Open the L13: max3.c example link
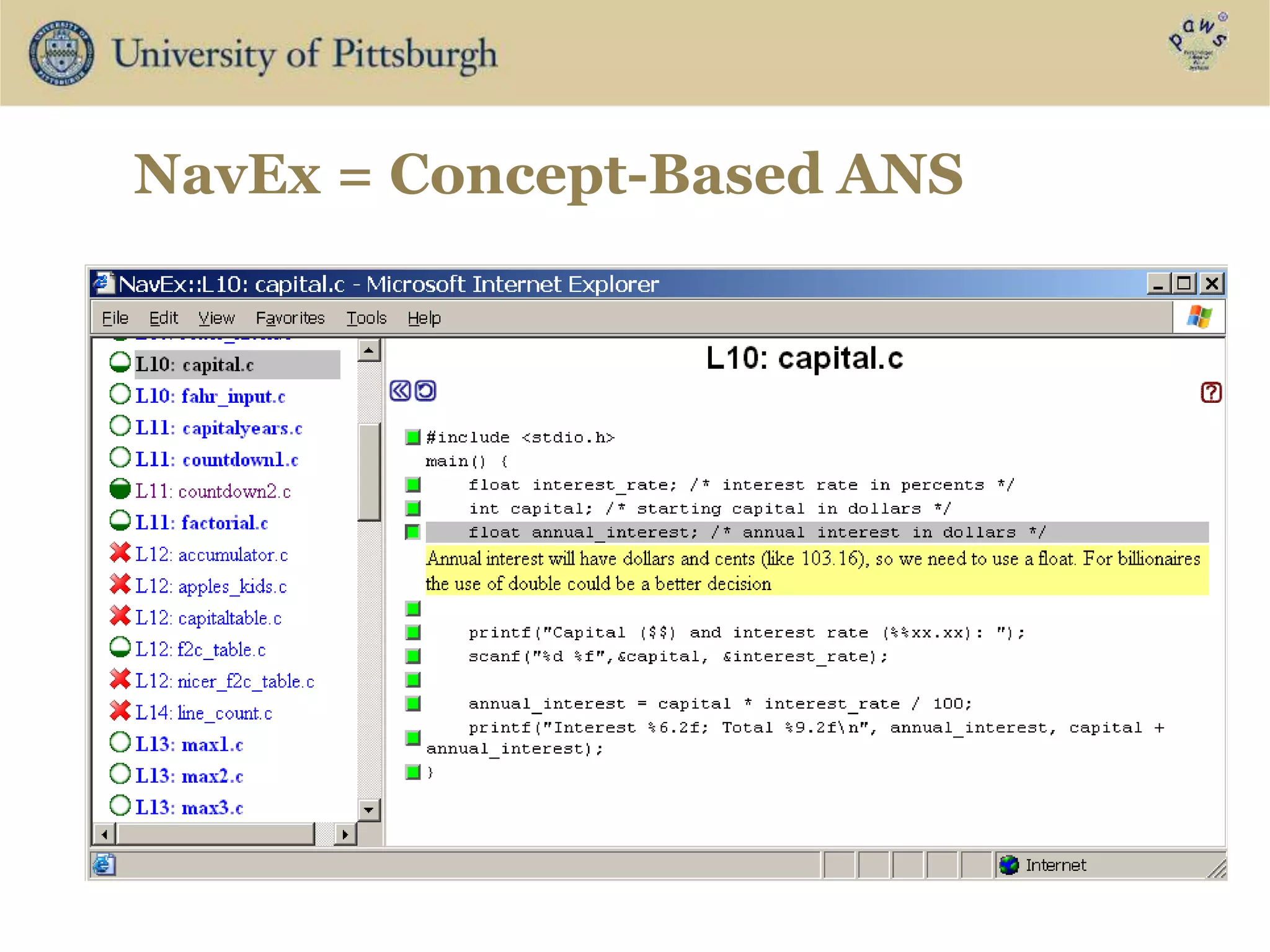This screenshot has height=952, width=1270. [189, 808]
